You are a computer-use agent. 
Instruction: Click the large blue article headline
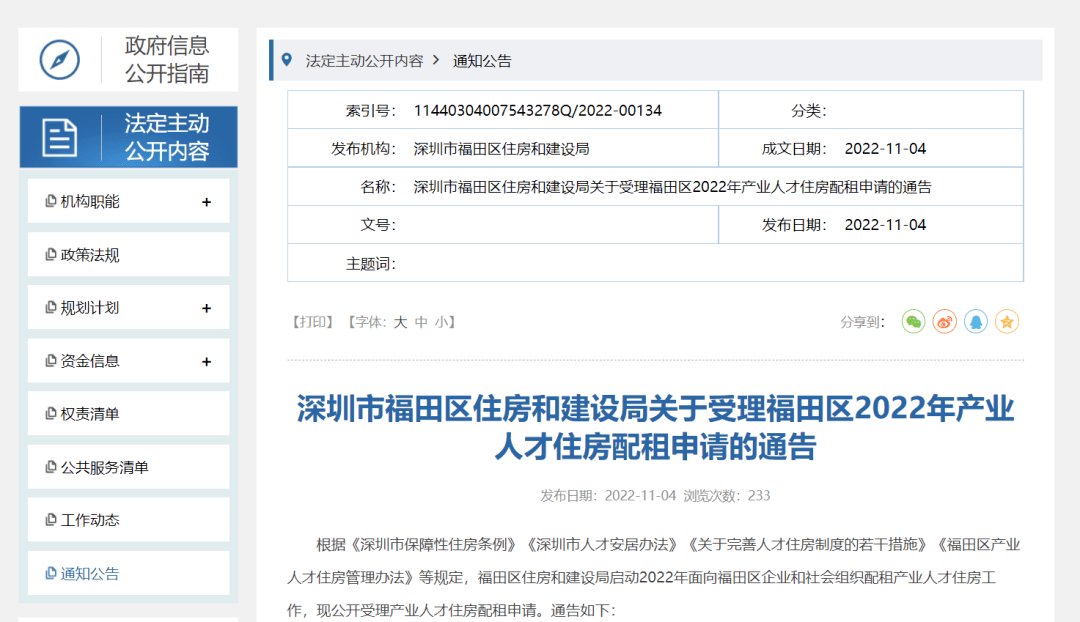[655, 427]
